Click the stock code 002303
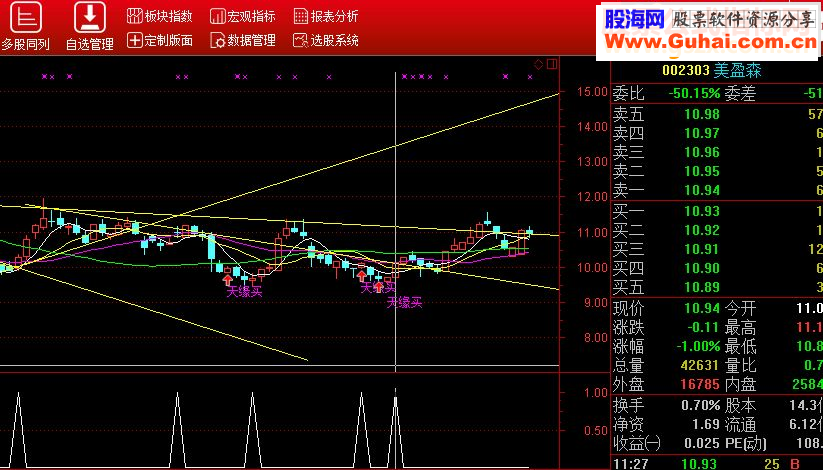Screen dimensions: 823x470 (x=685, y=70)
